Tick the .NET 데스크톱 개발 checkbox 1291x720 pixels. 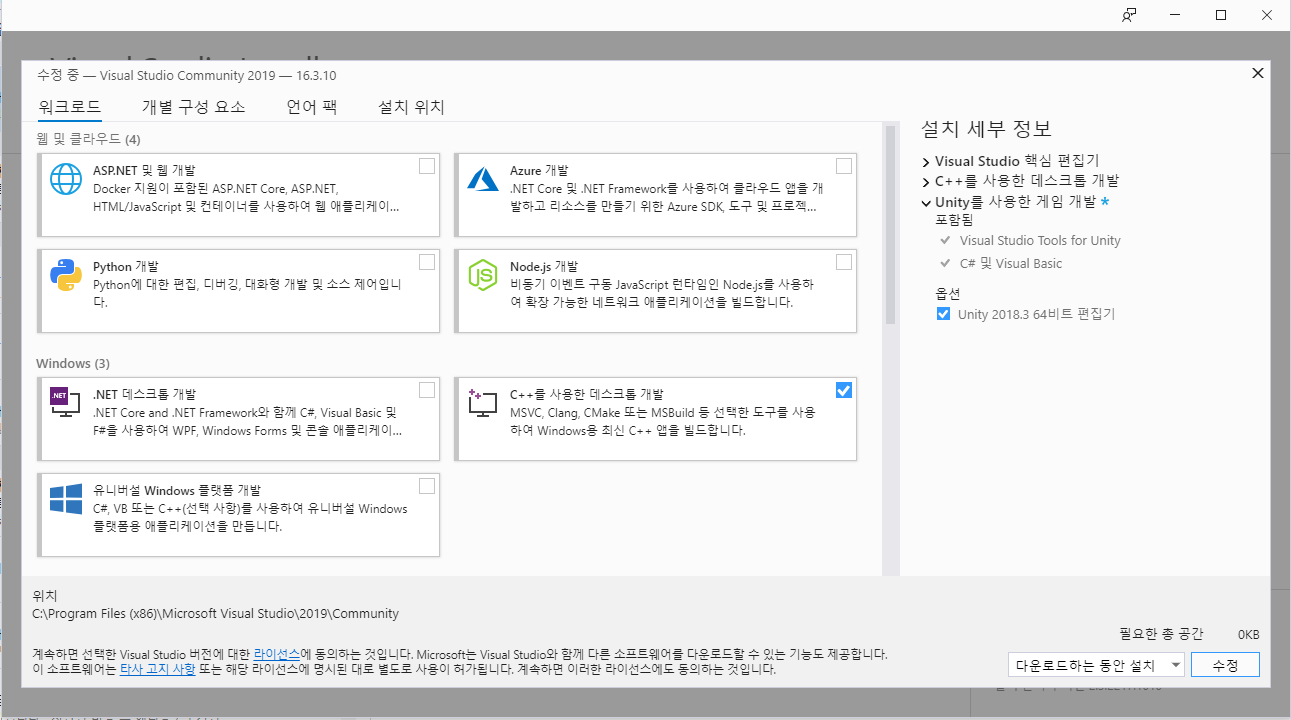427,390
